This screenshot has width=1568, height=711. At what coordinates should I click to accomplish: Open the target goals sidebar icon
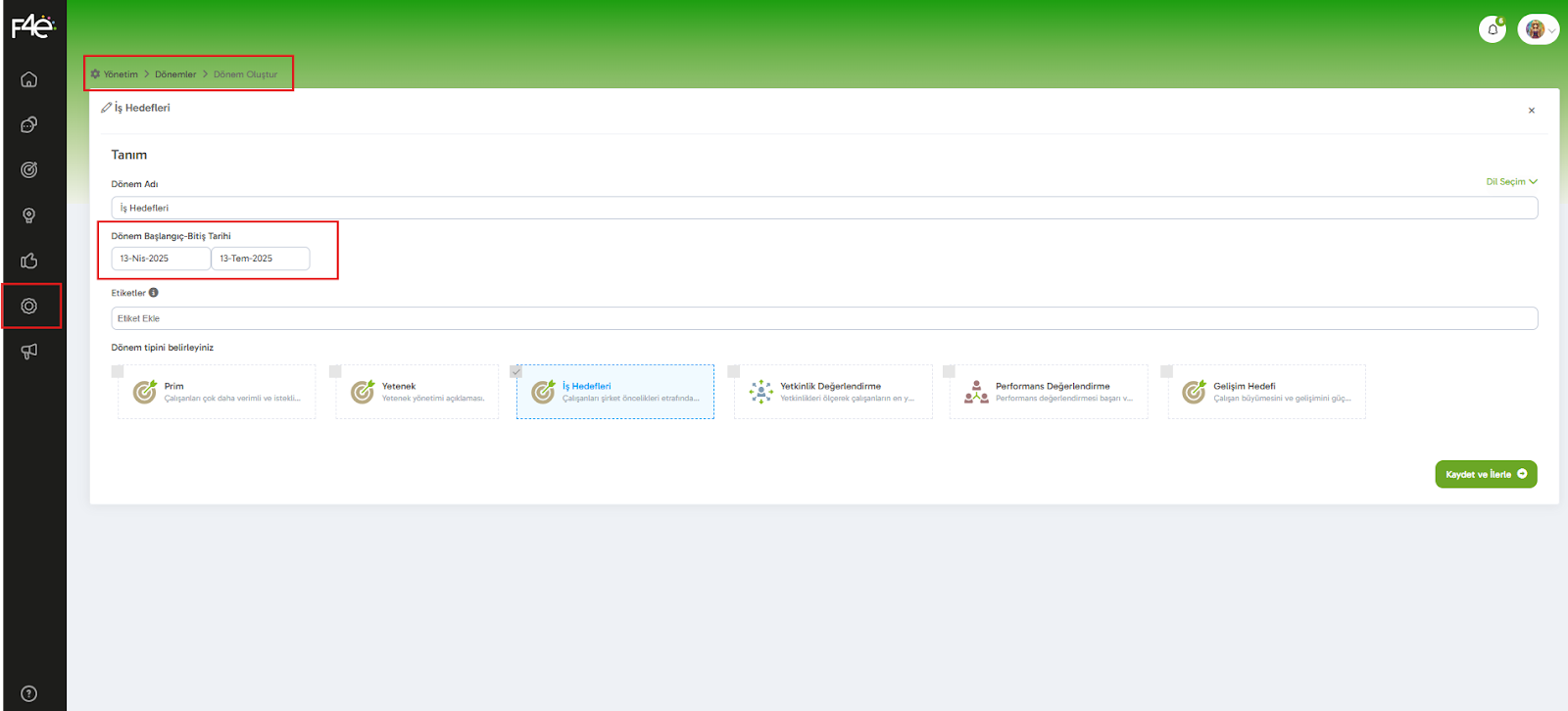point(29,170)
